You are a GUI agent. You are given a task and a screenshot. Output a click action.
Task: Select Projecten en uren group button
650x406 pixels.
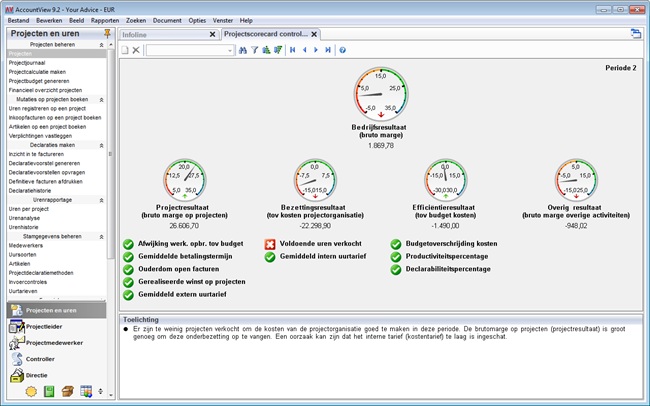pos(56,310)
